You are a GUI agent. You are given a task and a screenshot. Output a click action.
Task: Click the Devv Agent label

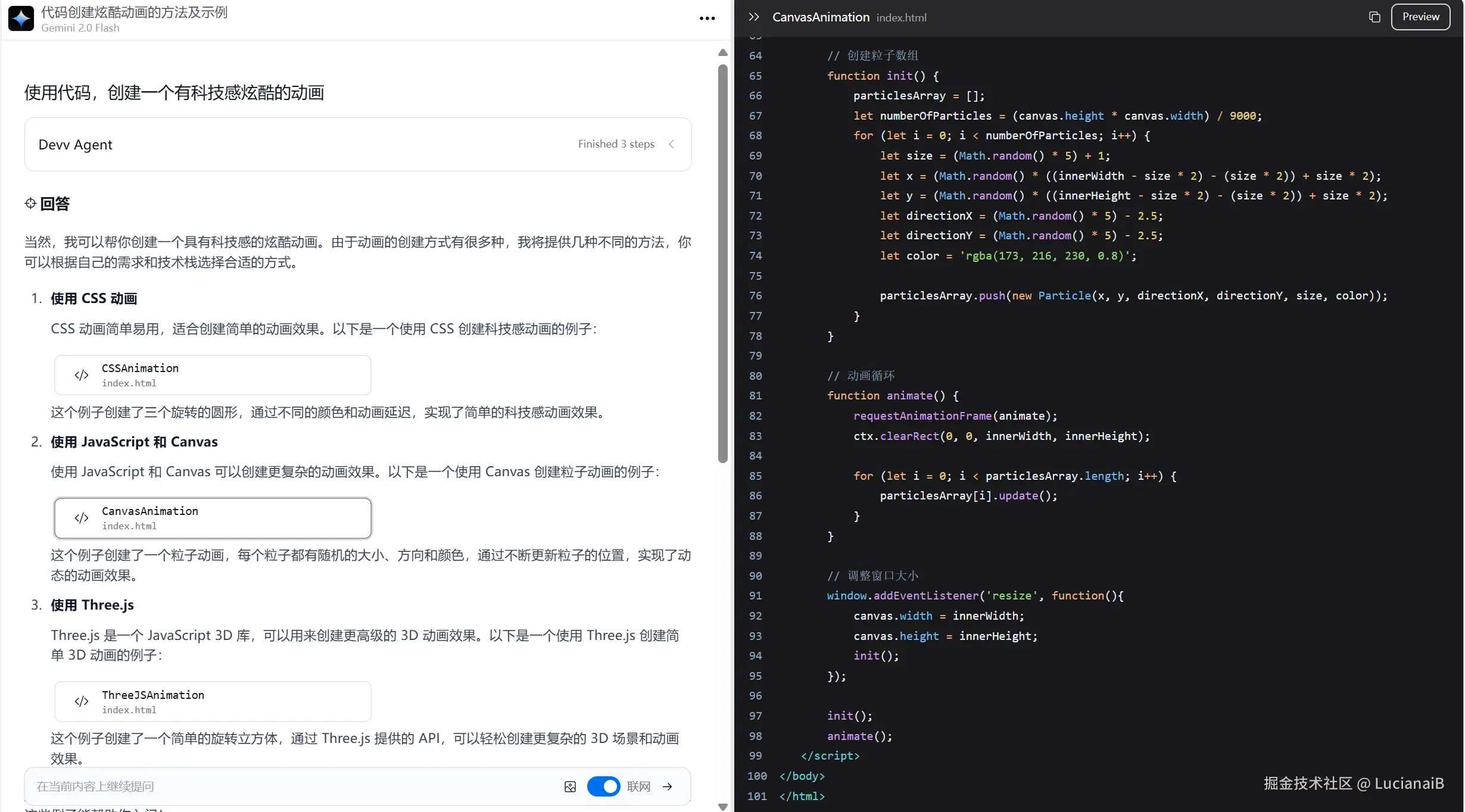tap(75, 145)
